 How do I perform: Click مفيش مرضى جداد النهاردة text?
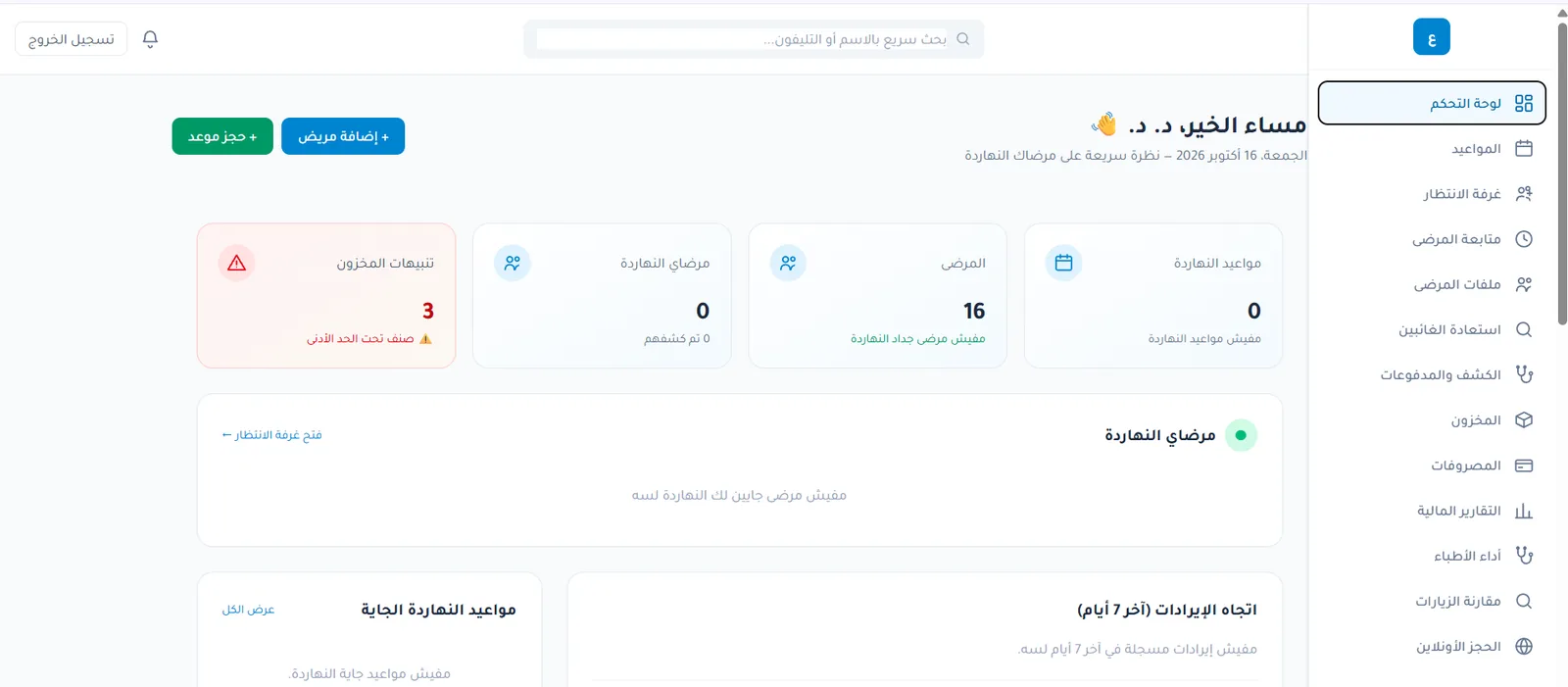coord(918,339)
